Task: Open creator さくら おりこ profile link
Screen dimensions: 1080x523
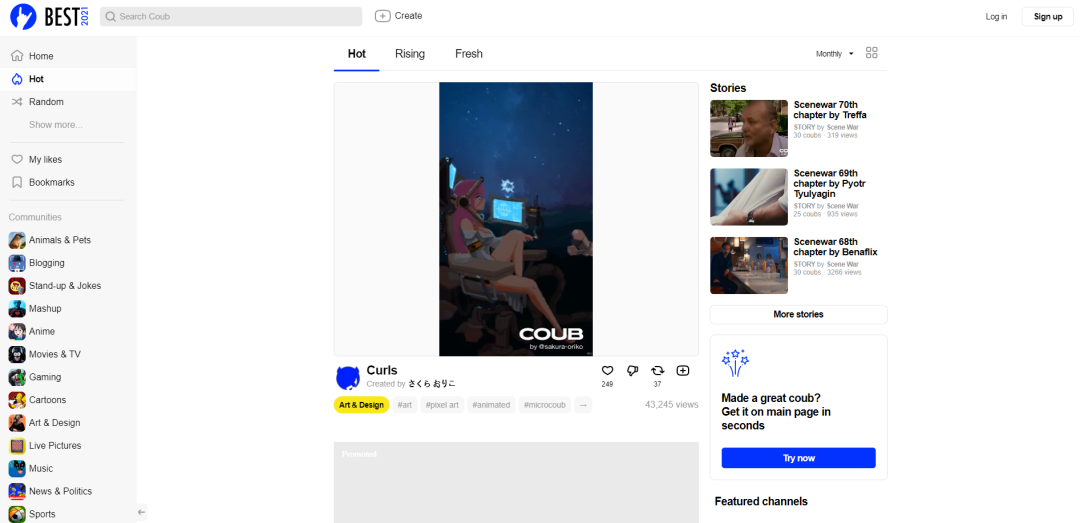Action: click(431, 384)
